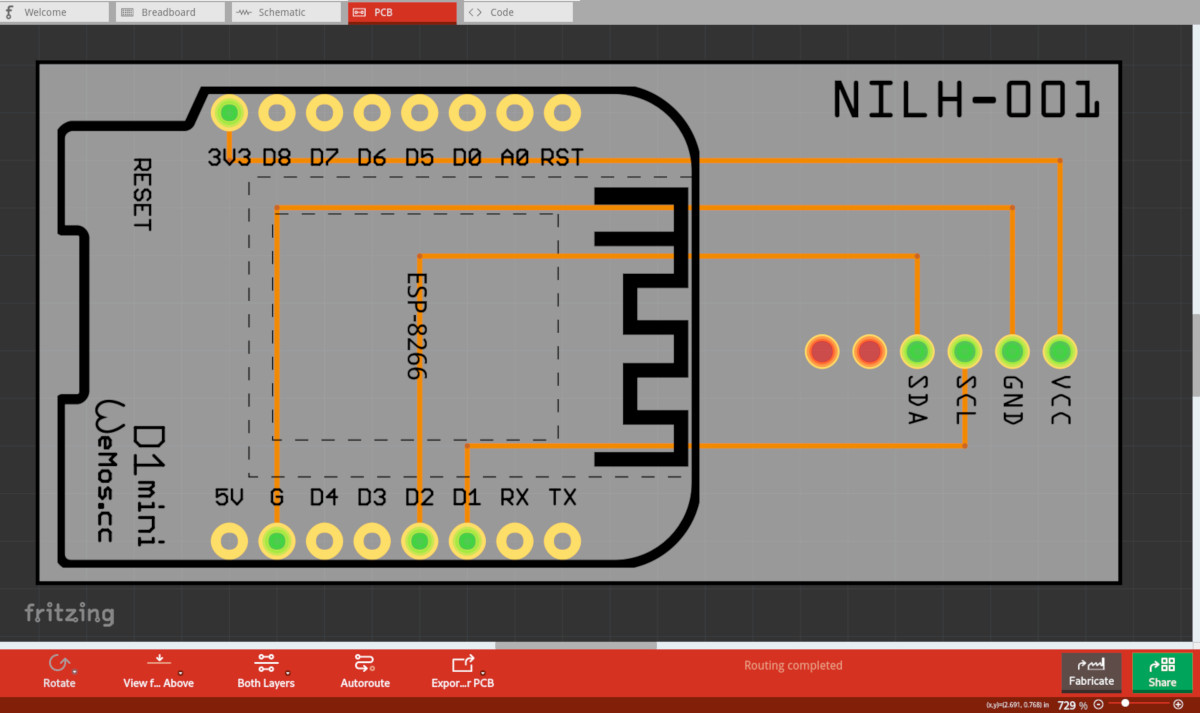Image resolution: width=1200 pixels, height=713 pixels.
Task: Select the G ground pin pad
Action: (x=277, y=541)
